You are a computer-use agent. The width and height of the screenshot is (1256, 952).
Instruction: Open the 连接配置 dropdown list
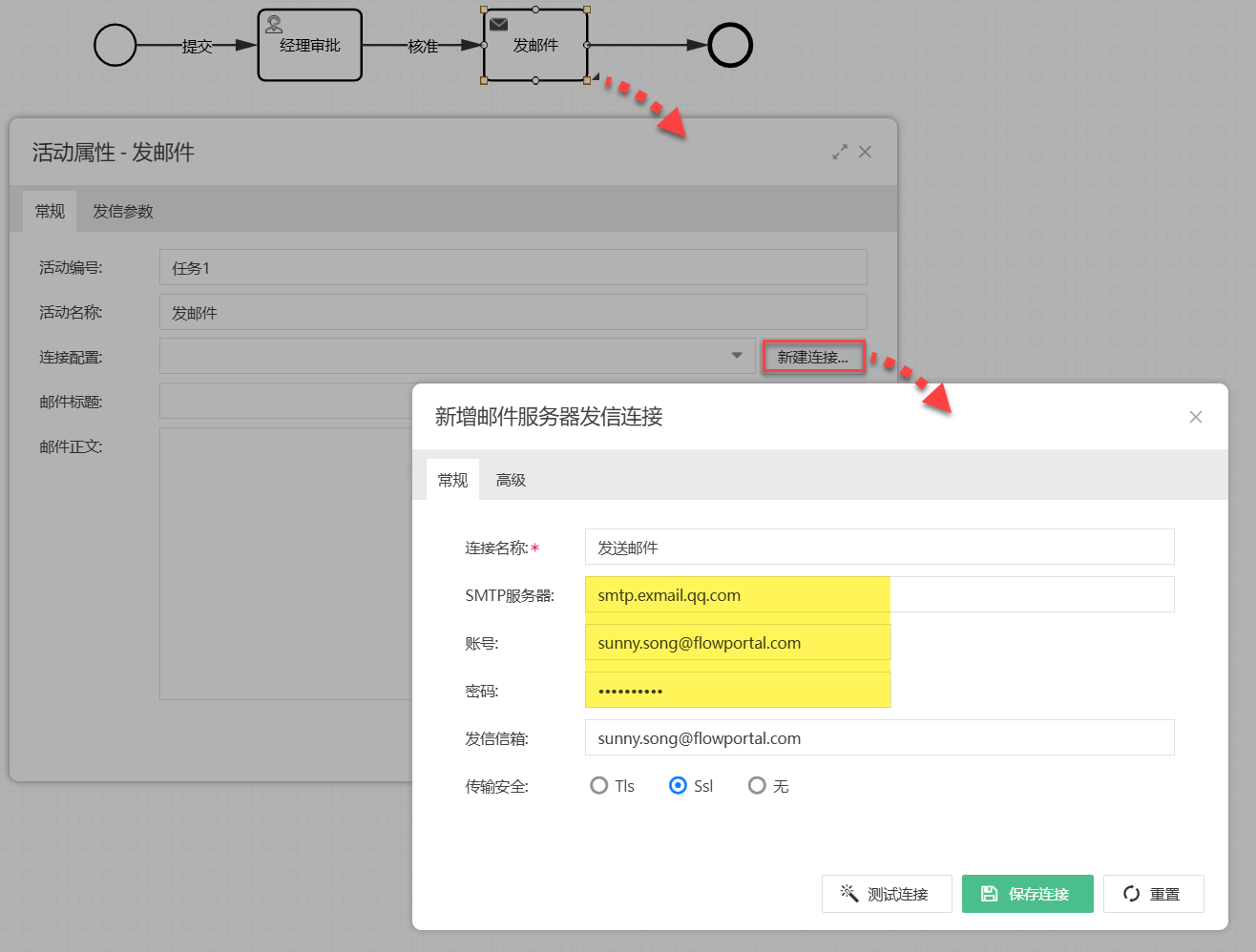pos(736,356)
